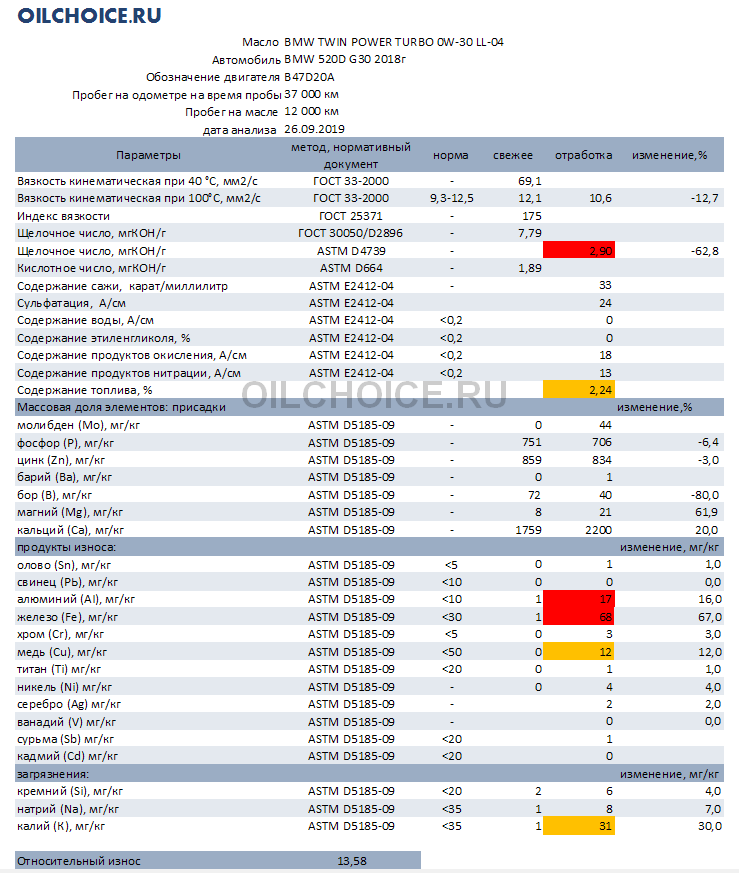This screenshot has height=873, width=739.
Task: Click the Относительный износ label
Action: (79, 861)
